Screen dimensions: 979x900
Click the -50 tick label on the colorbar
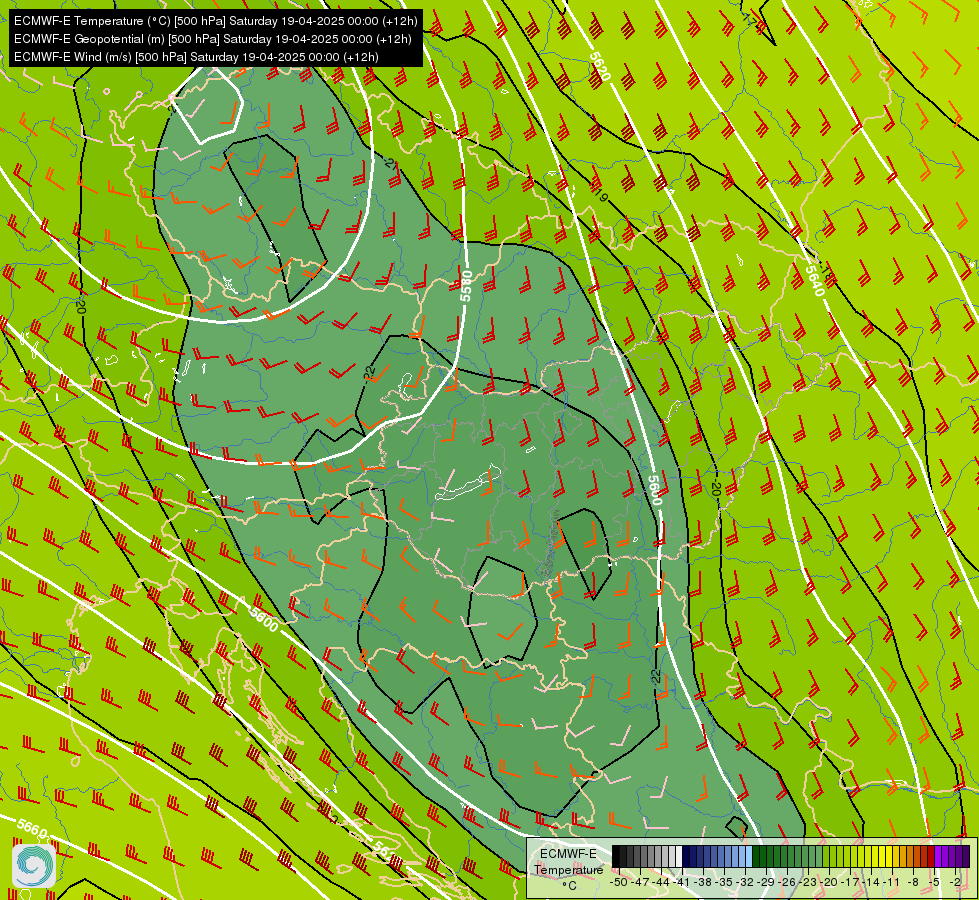coord(619,882)
